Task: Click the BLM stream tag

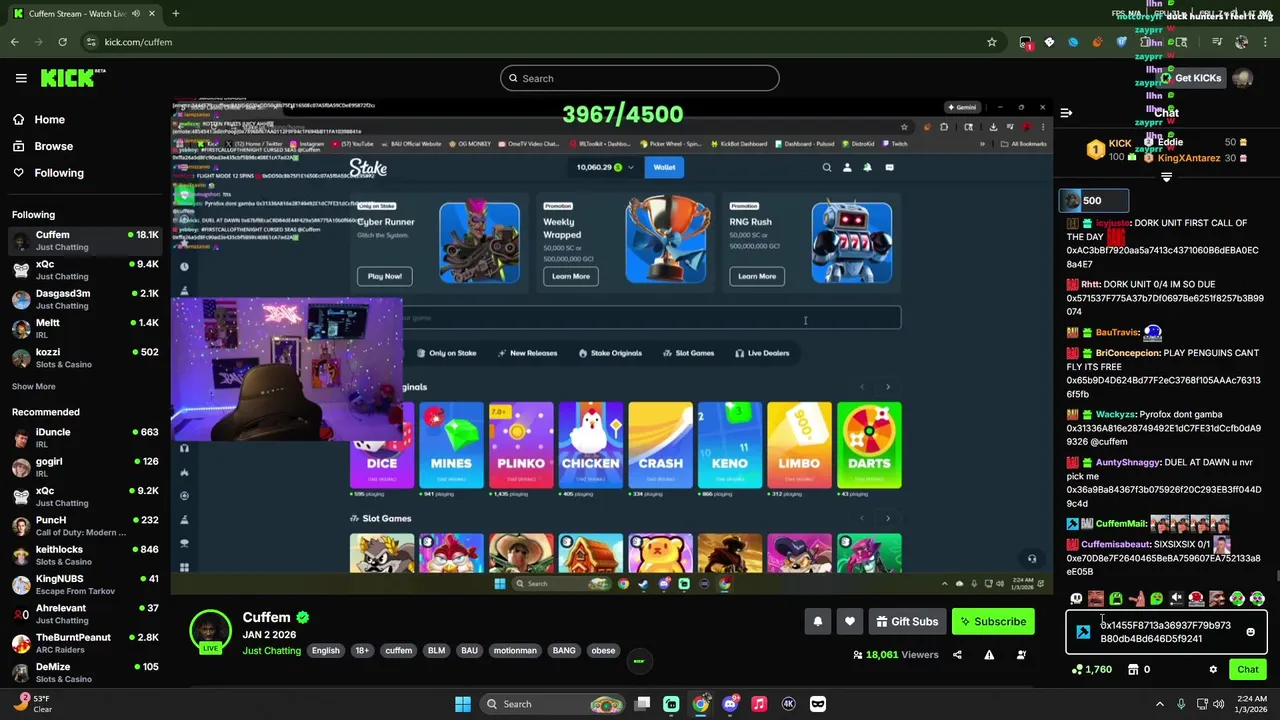Action: (436, 651)
